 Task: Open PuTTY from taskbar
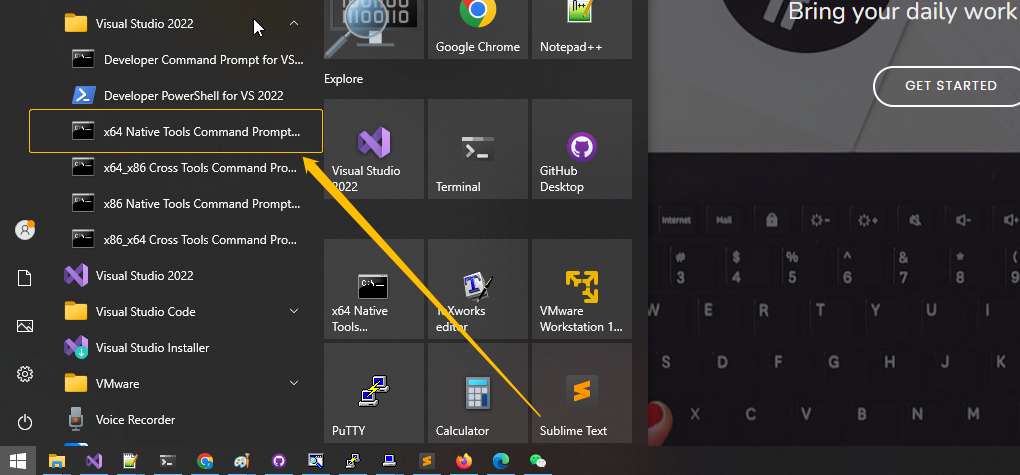353,461
